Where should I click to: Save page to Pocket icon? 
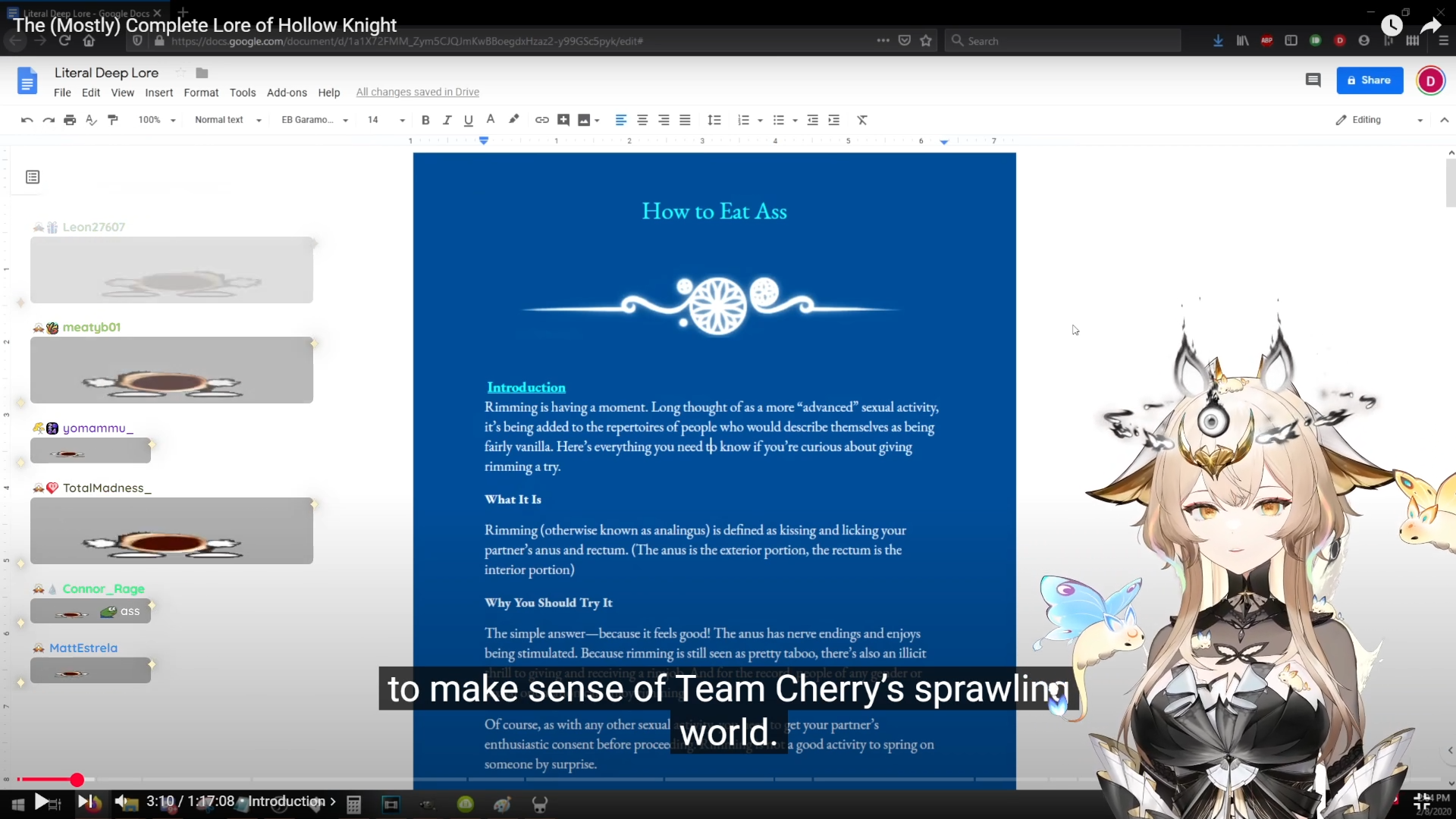coord(904,41)
